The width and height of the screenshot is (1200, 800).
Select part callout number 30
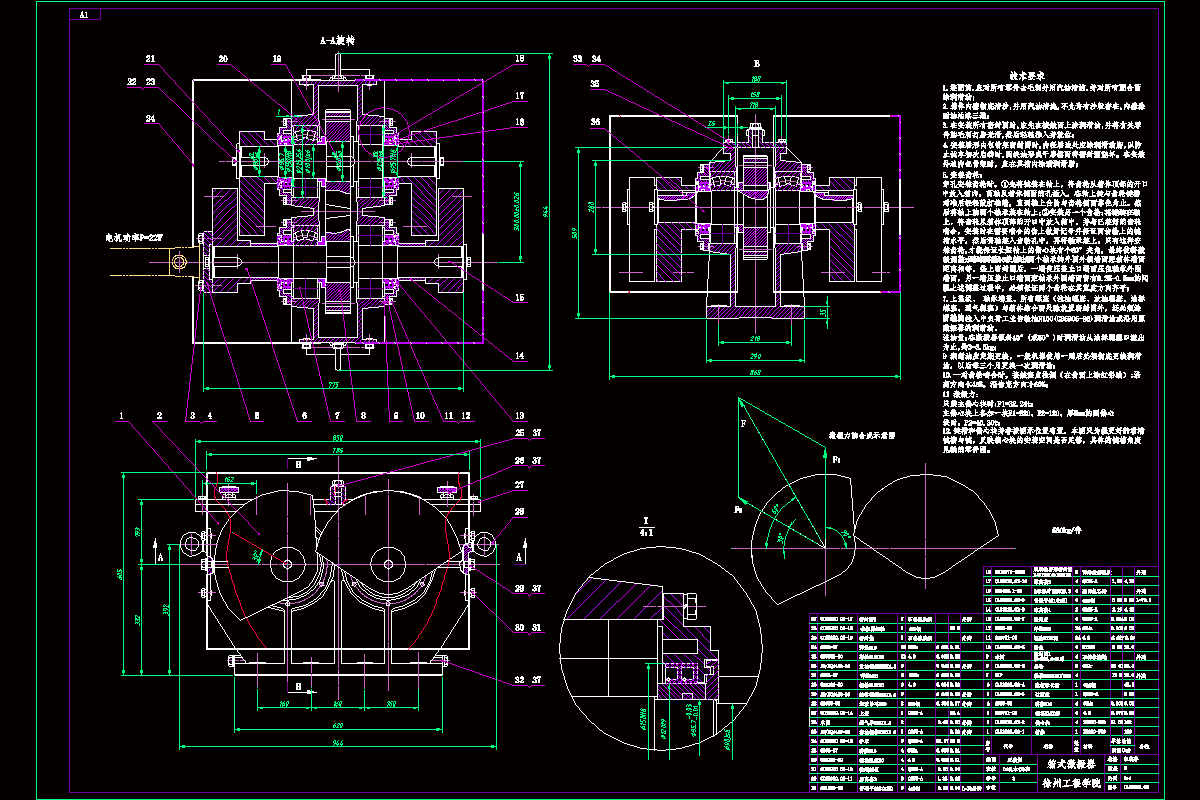coord(521,627)
